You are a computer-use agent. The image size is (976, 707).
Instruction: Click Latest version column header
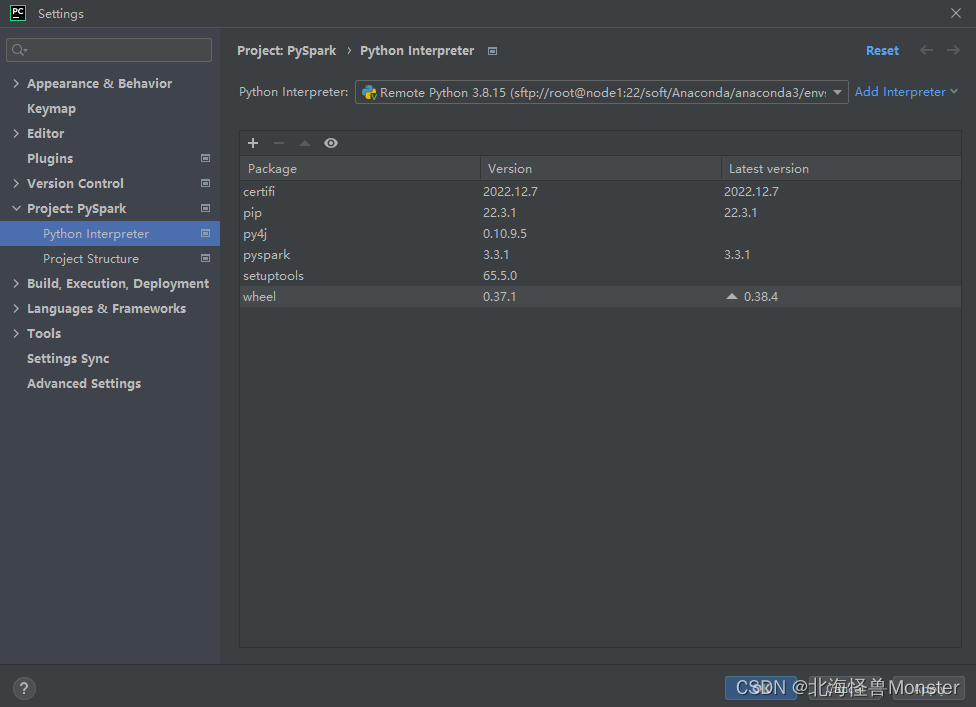[x=841, y=169]
